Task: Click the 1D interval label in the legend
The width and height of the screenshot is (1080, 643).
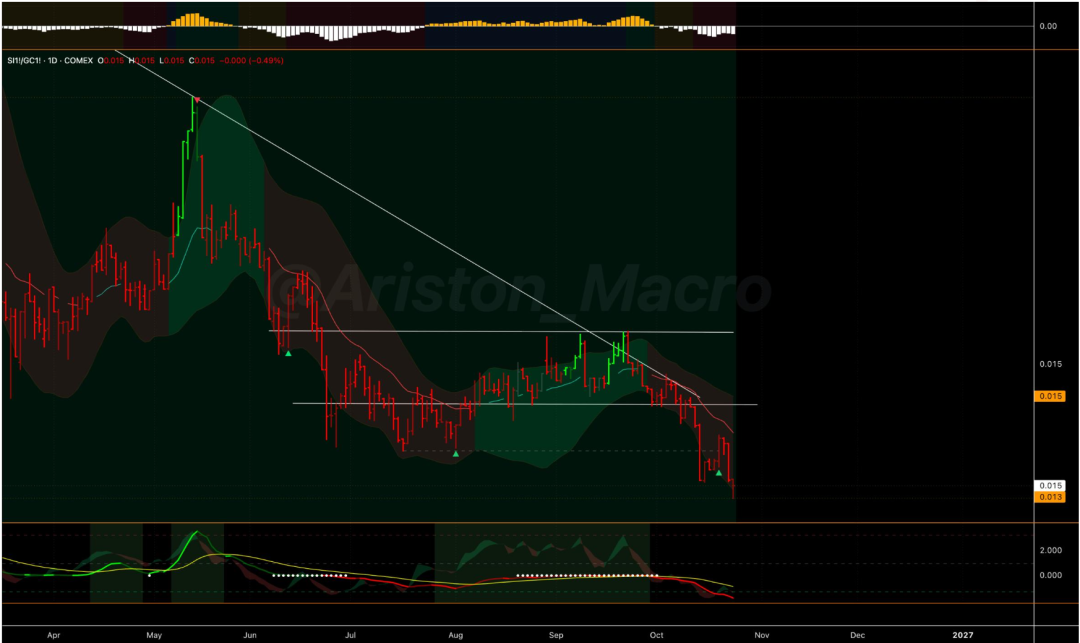Action: (x=53, y=61)
